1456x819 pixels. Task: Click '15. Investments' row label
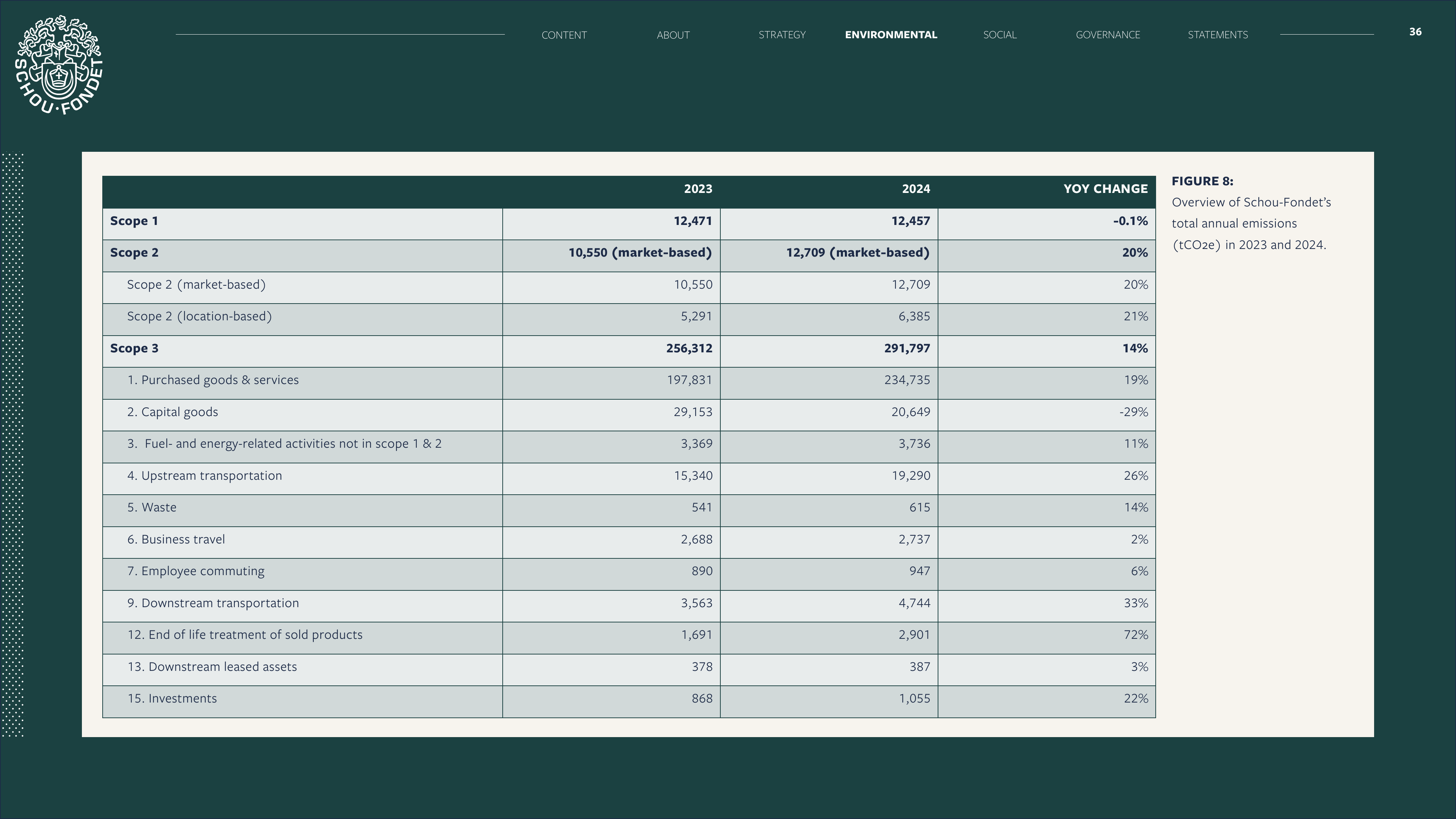pyautogui.click(x=172, y=699)
